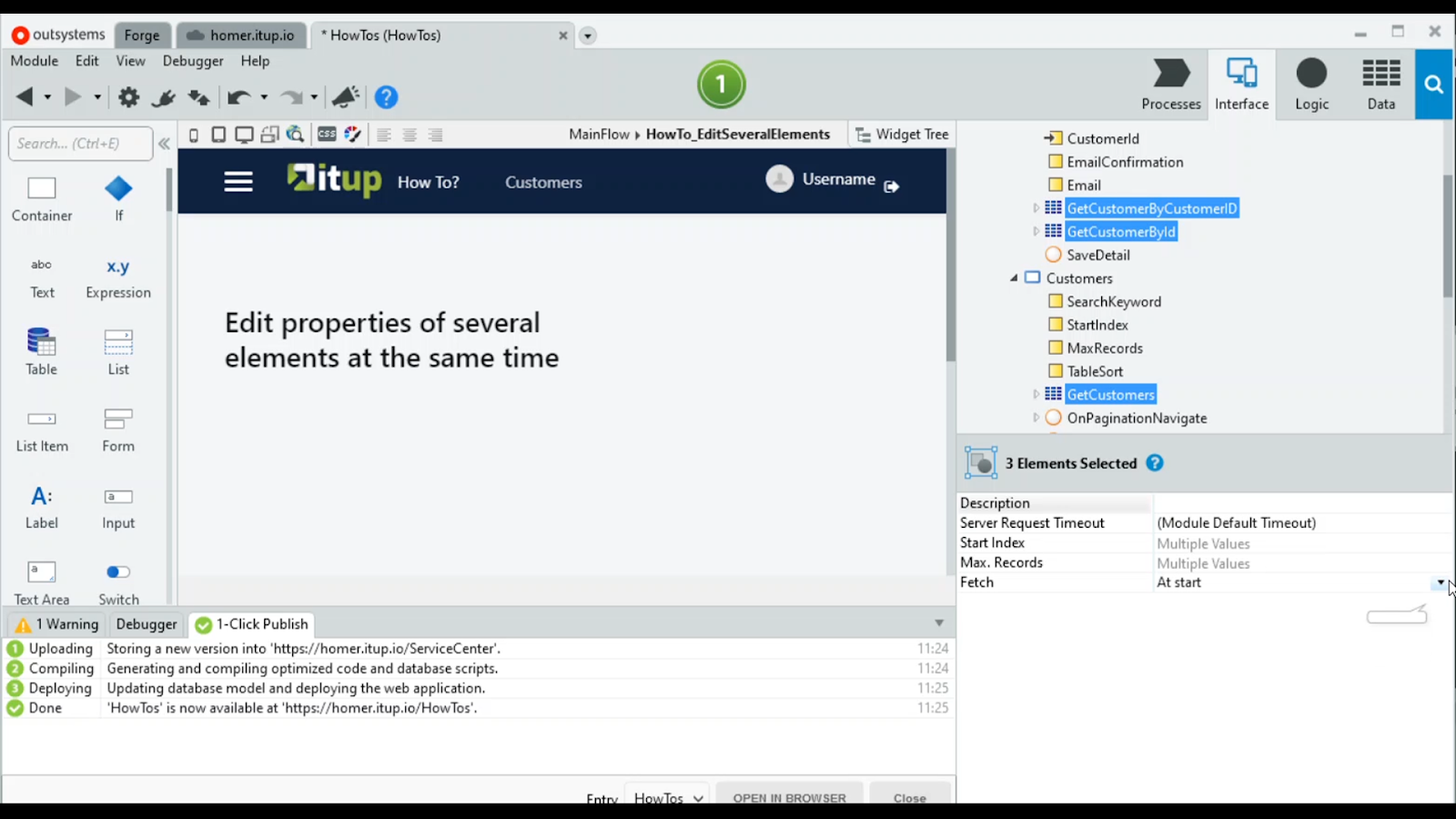Expand OnPaginationNavigate action node

(x=1036, y=418)
